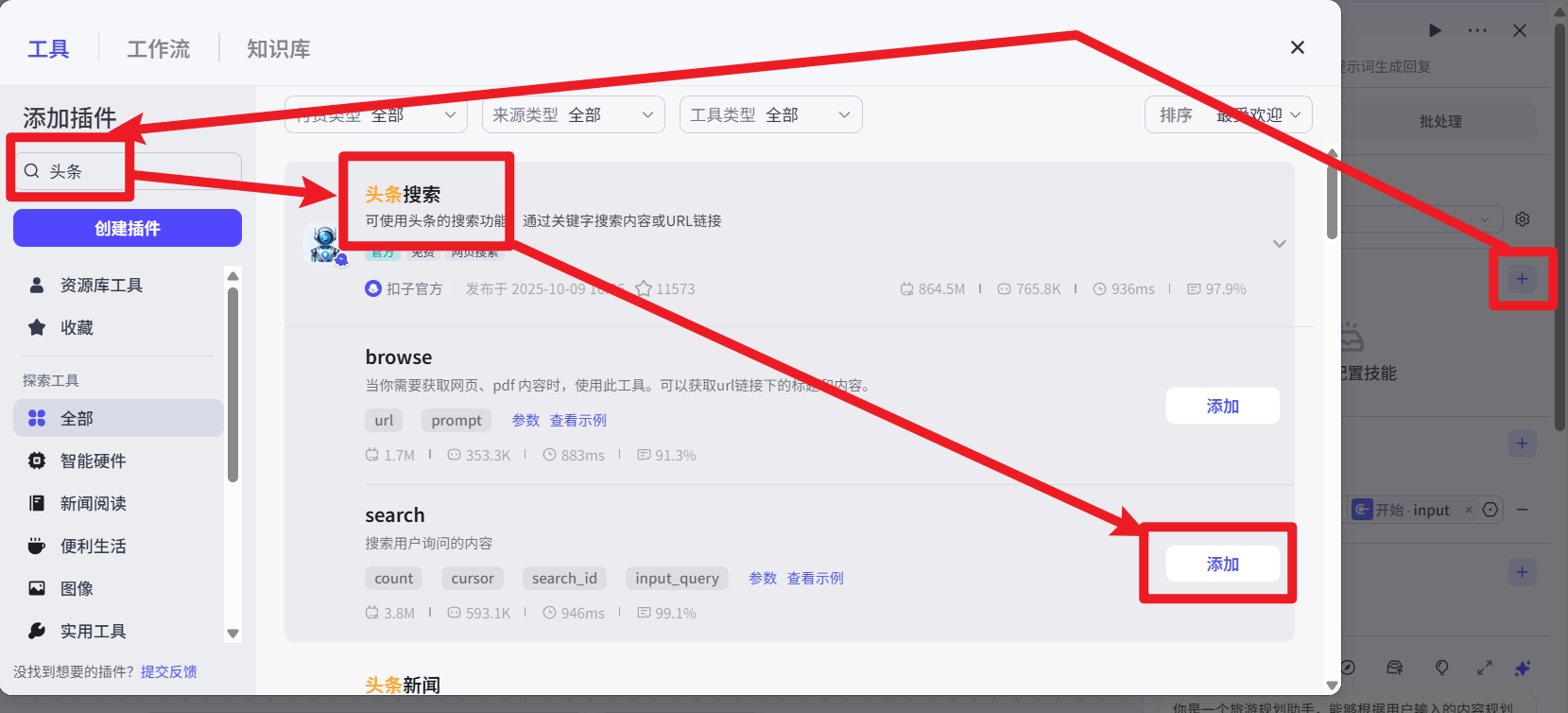This screenshot has width=1568, height=713.
Task: Switch to the 工作流 tab
Action: (x=159, y=48)
